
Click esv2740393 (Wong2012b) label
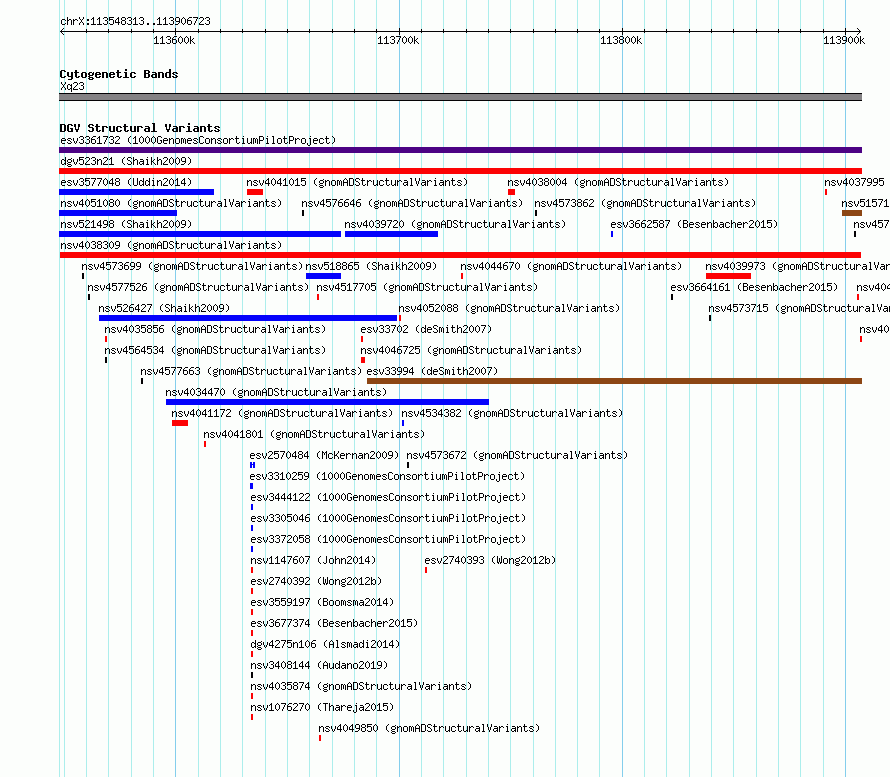tap(490, 560)
